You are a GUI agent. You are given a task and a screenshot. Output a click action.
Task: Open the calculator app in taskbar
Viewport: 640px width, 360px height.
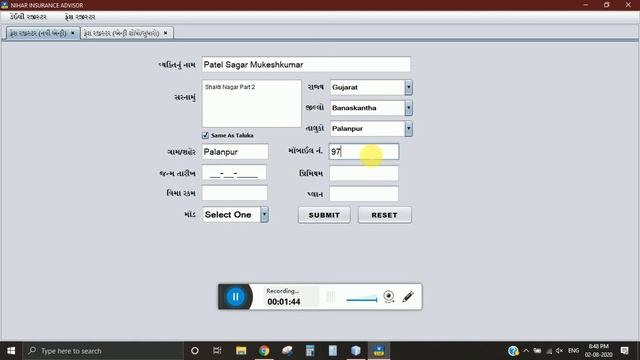pyautogui.click(x=310, y=351)
